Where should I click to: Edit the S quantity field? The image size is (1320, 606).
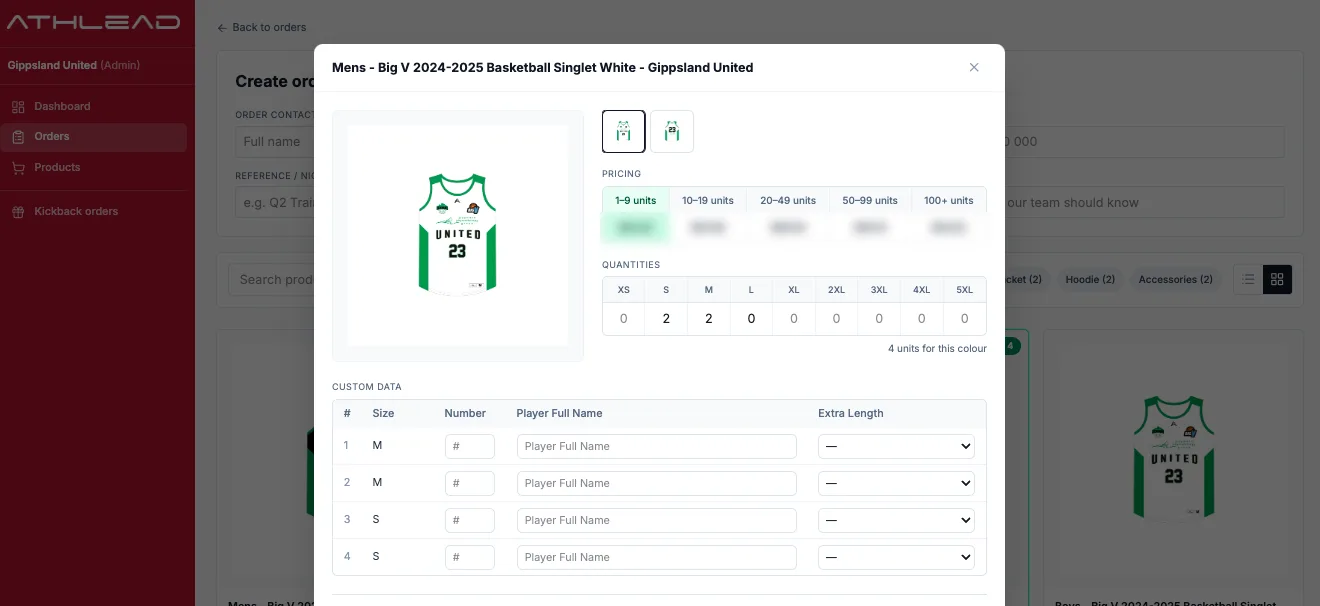[666, 319]
